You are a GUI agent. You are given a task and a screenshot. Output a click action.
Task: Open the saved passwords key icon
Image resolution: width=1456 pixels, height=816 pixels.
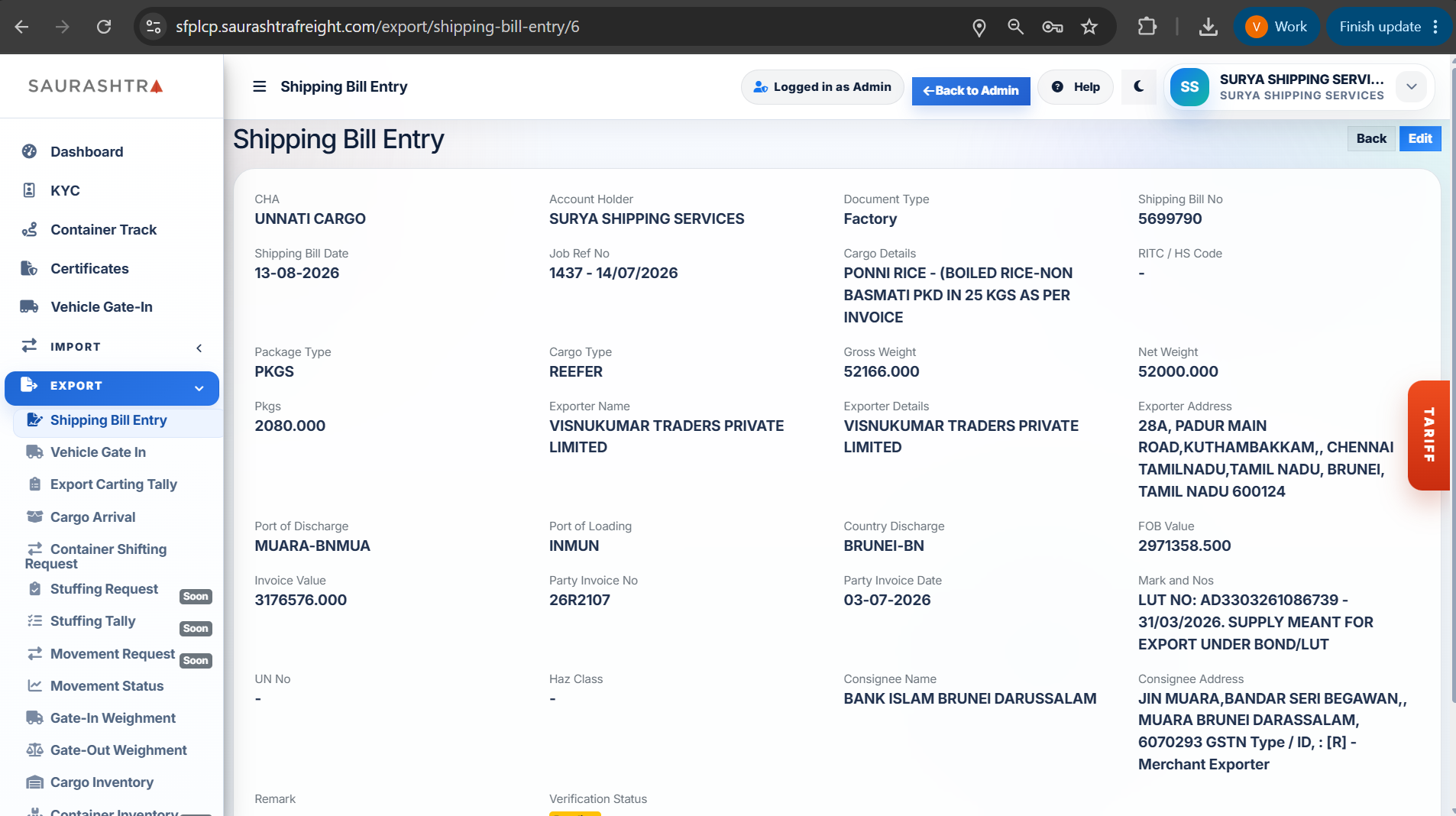click(1053, 27)
